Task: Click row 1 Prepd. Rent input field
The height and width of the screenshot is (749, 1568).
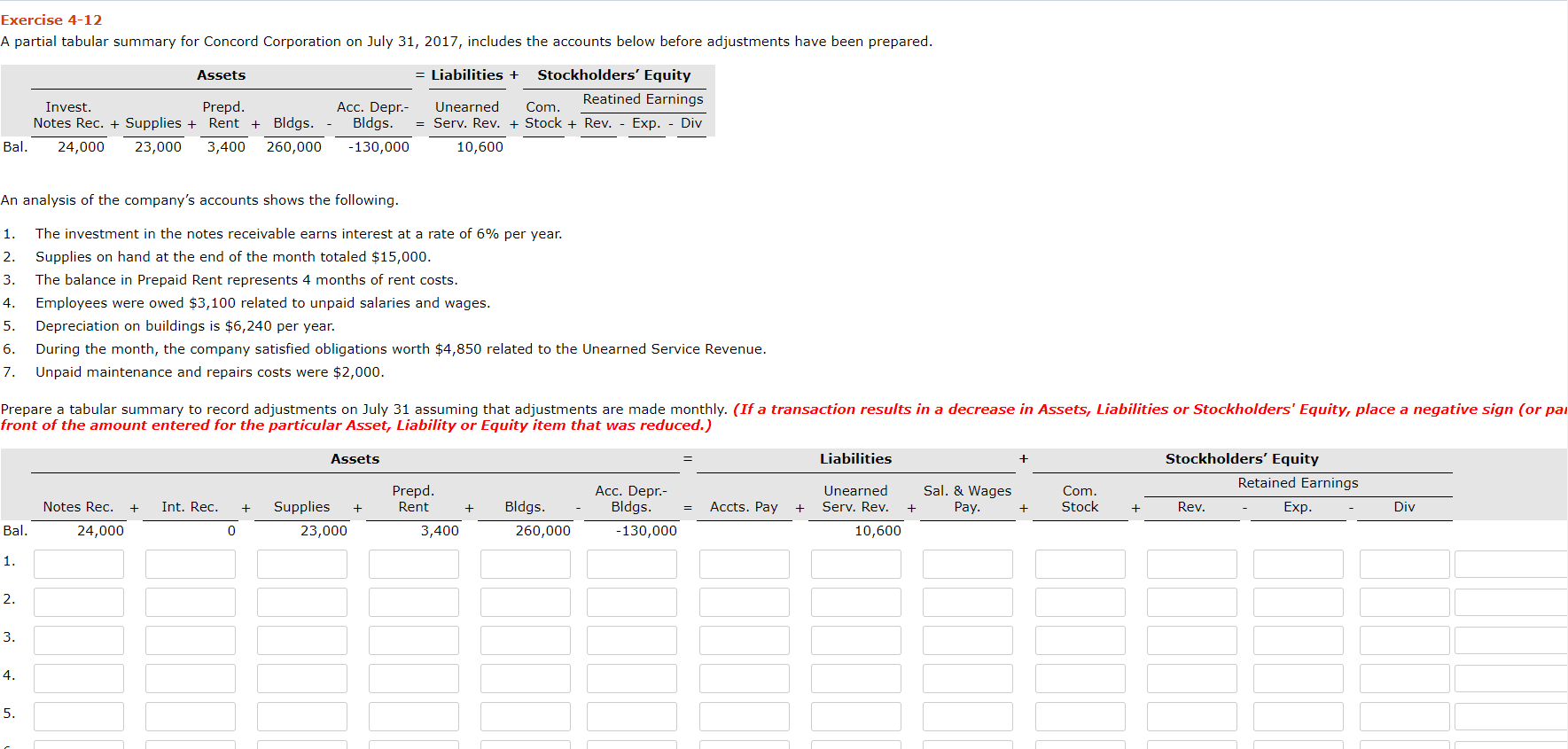Action: (414, 564)
